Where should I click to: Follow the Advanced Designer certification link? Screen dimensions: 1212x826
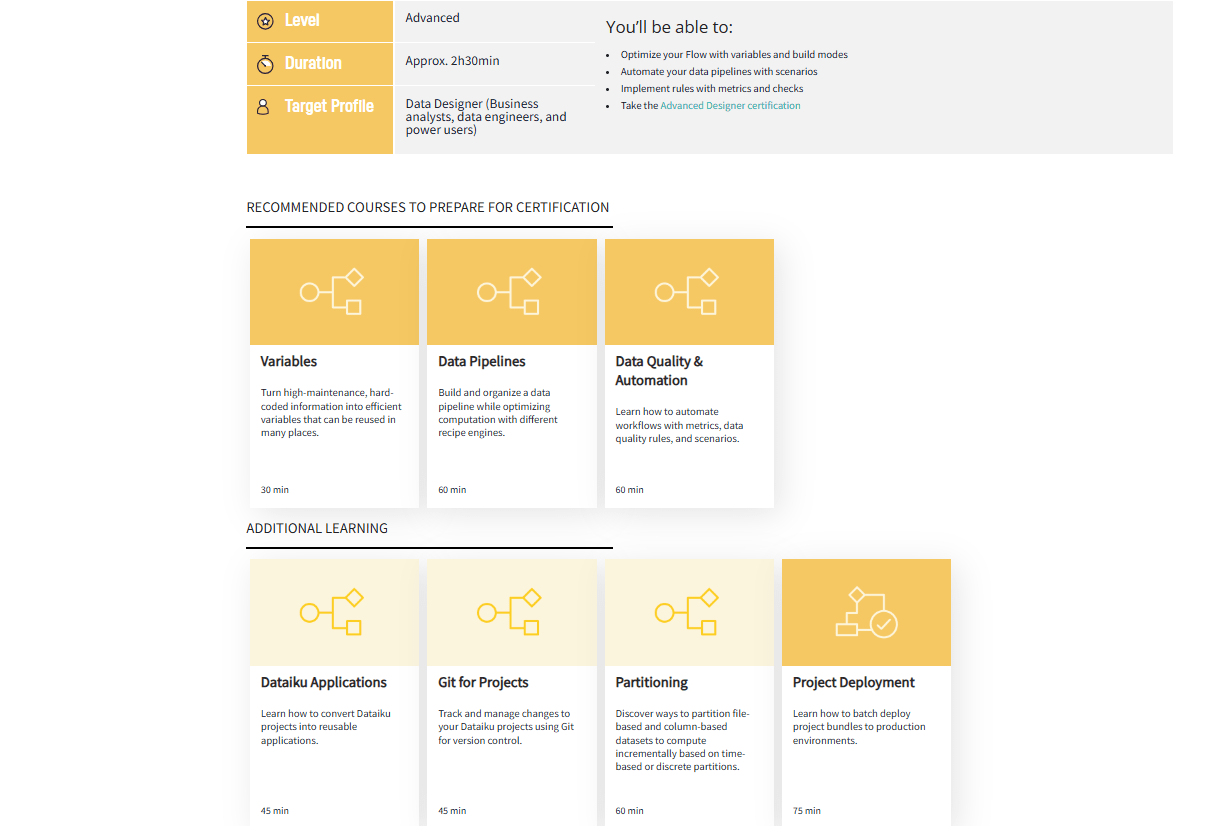(x=730, y=106)
